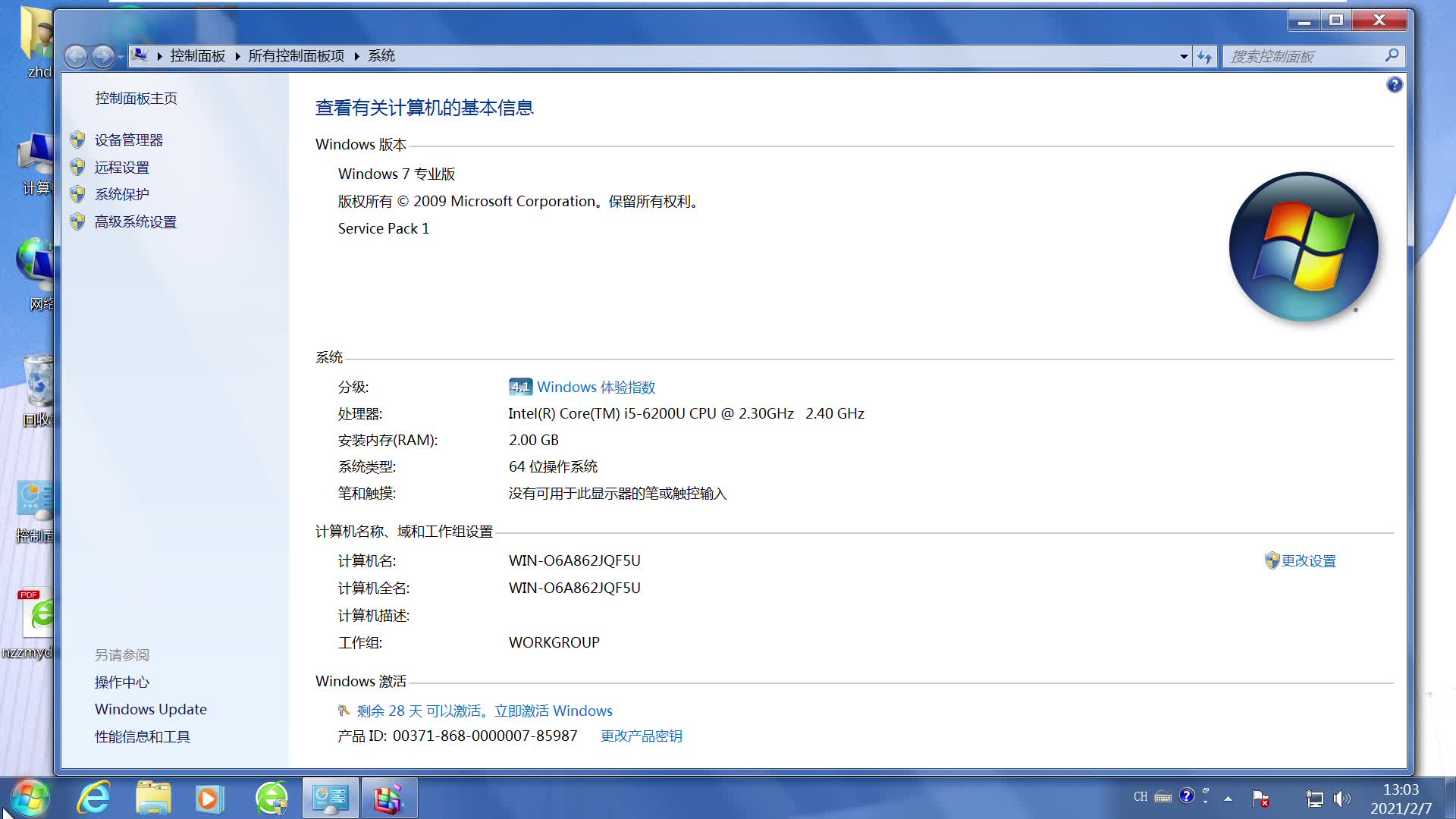The height and width of the screenshot is (819, 1456).
Task: Open Windows Explorer folder on taskbar
Action: [153, 798]
